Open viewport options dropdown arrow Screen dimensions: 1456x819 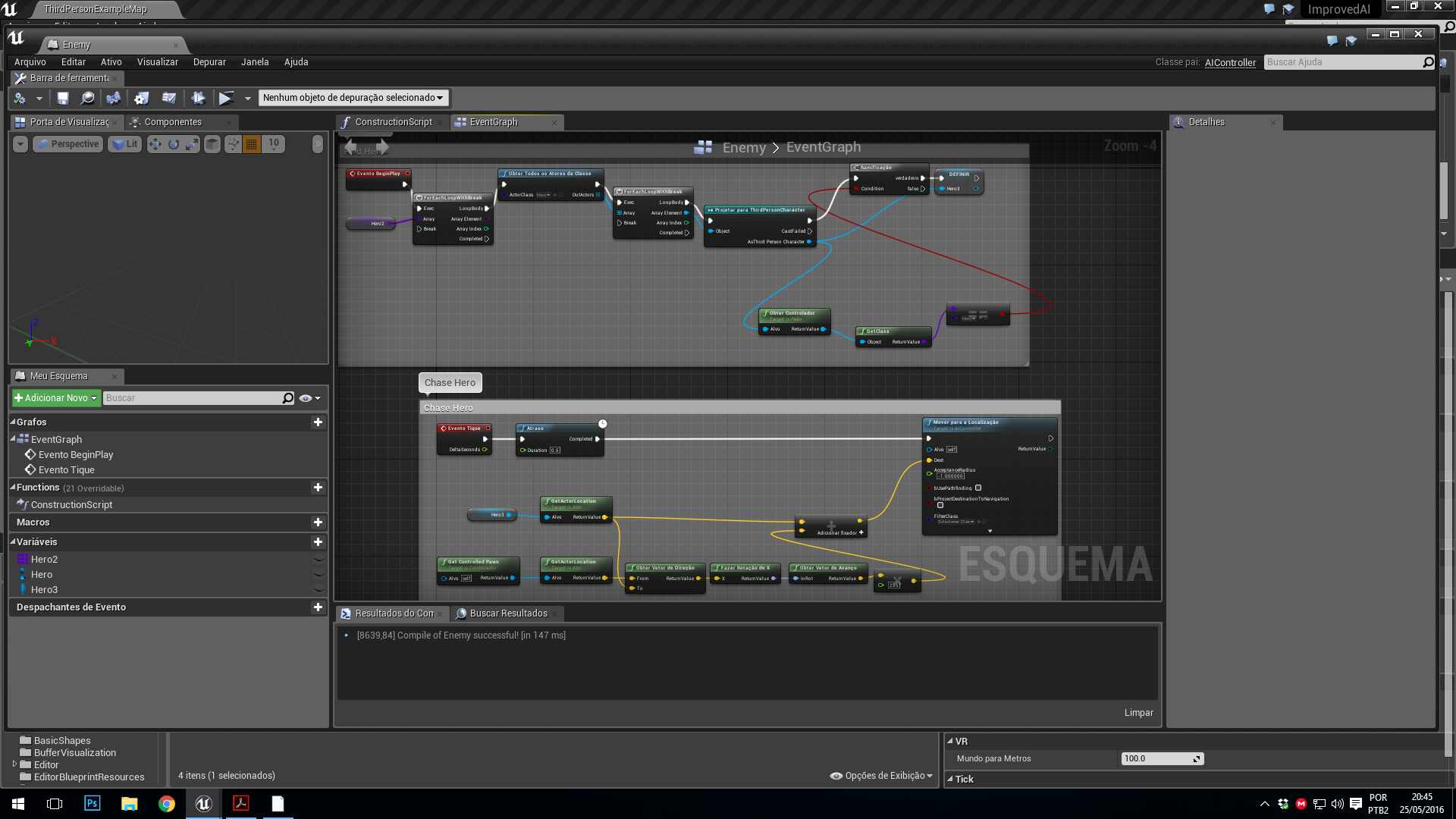20,144
